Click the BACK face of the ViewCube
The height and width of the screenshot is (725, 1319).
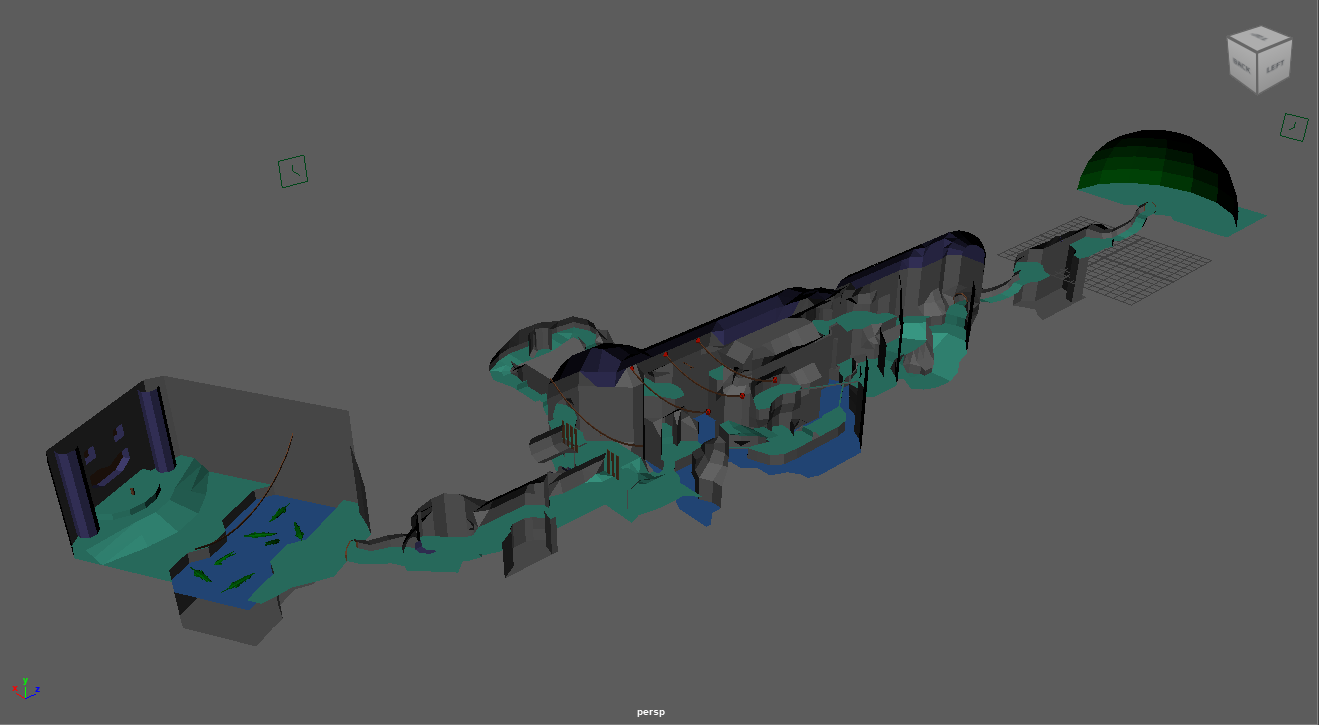[1242, 68]
